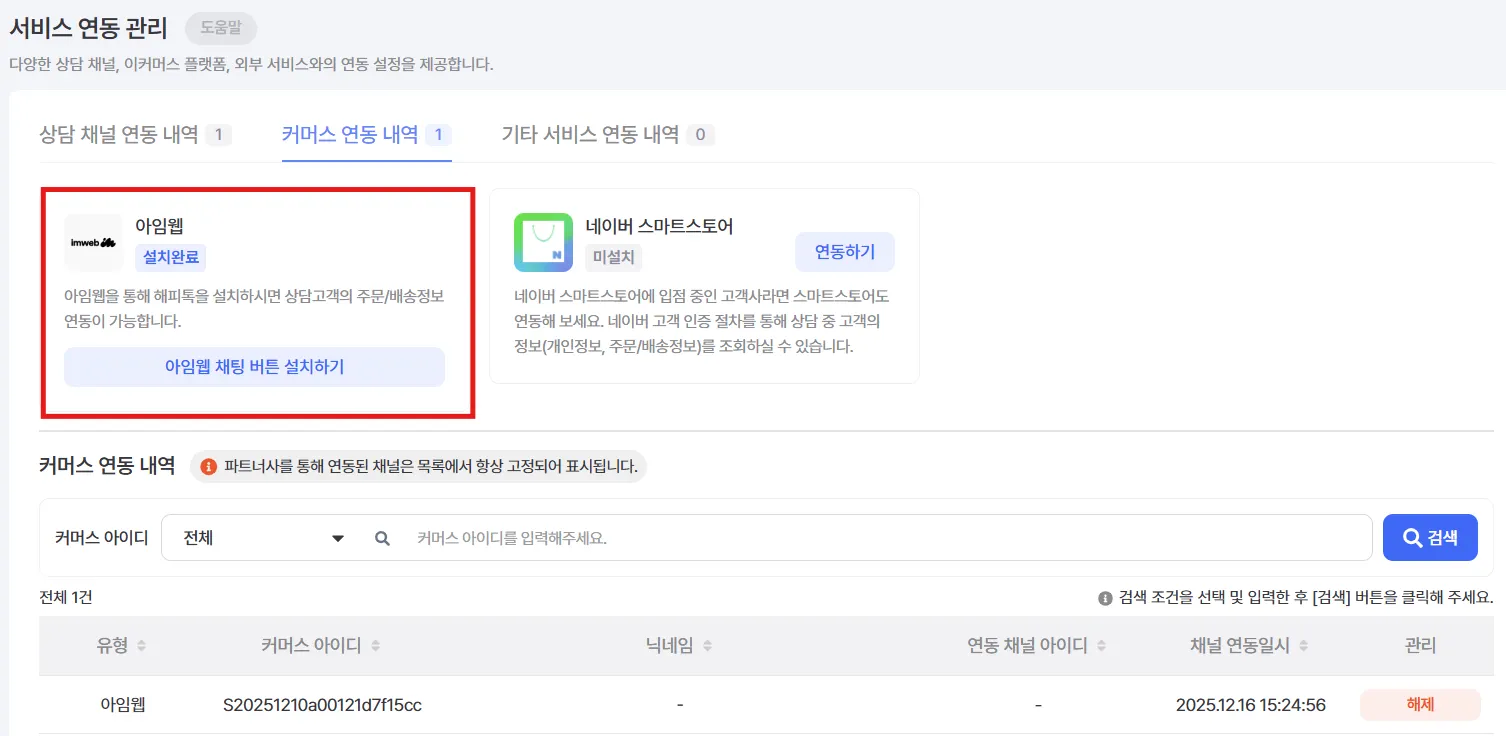Click the 설치완료 status badge
This screenshot has width=1506, height=736.
click(171, 257)
